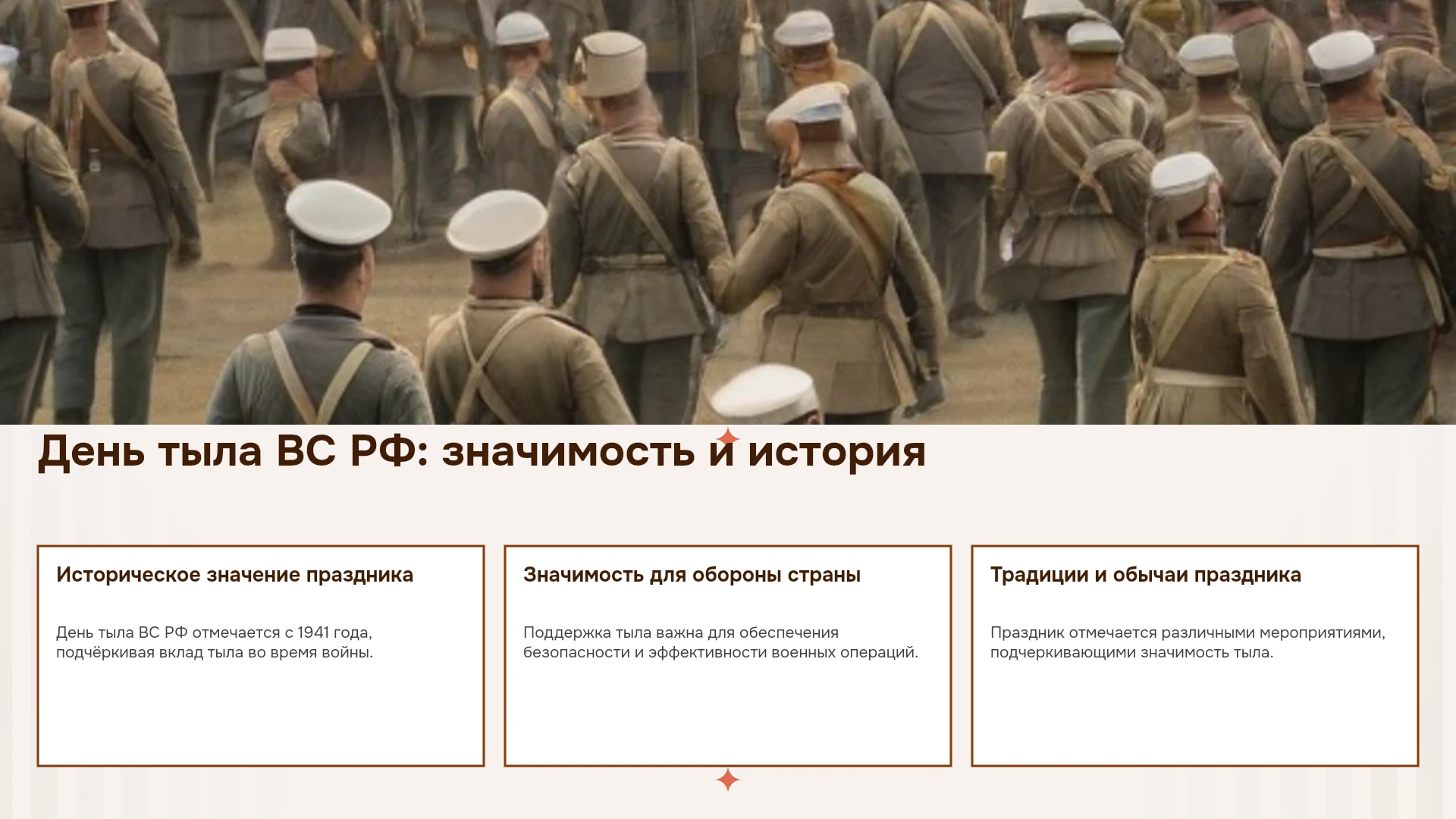Click the orange star icon in the title
The width and height of the screenshot is (1456, 819).
[728, 438]
